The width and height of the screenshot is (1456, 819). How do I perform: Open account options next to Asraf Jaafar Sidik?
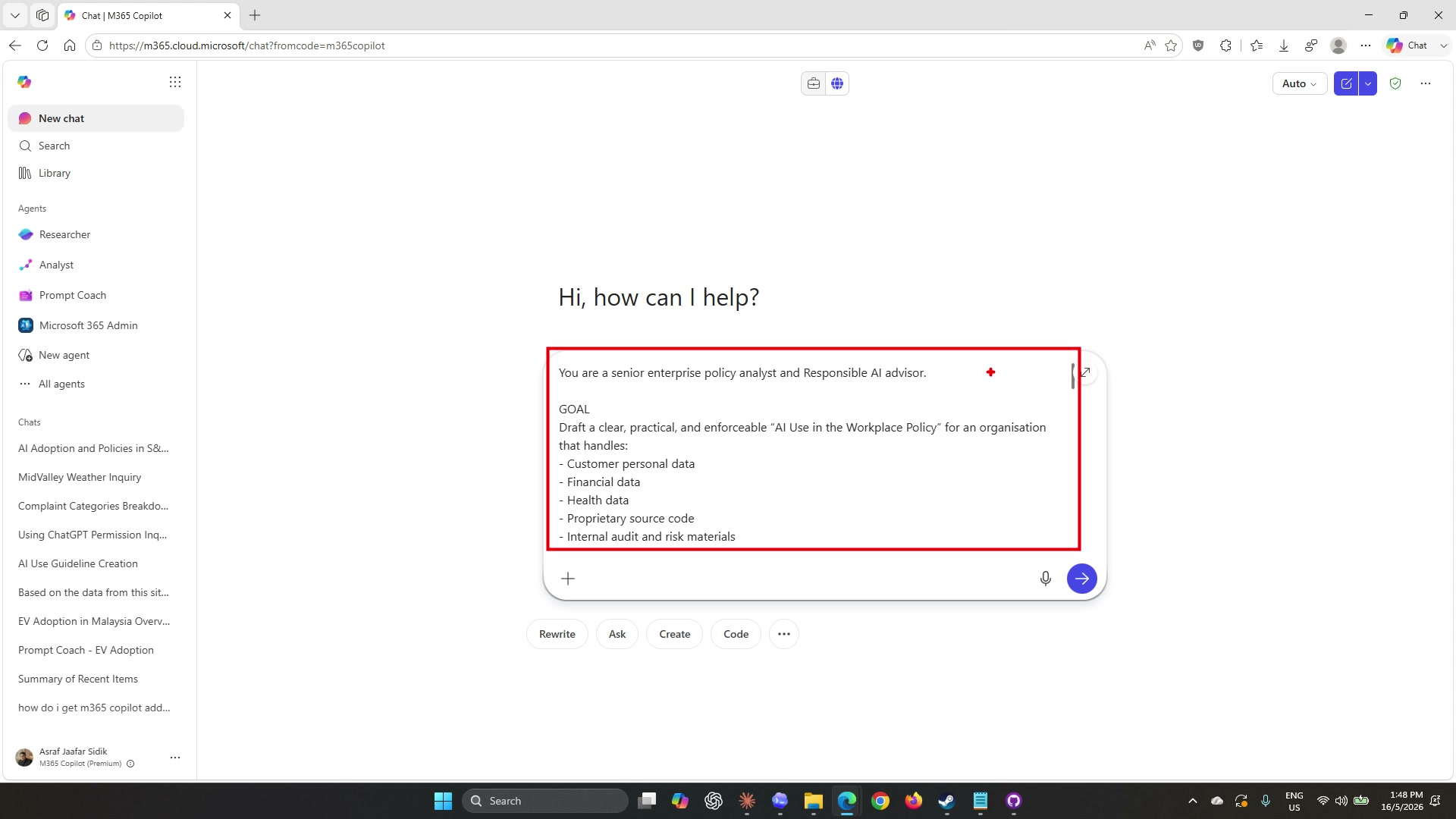point(175,758)
